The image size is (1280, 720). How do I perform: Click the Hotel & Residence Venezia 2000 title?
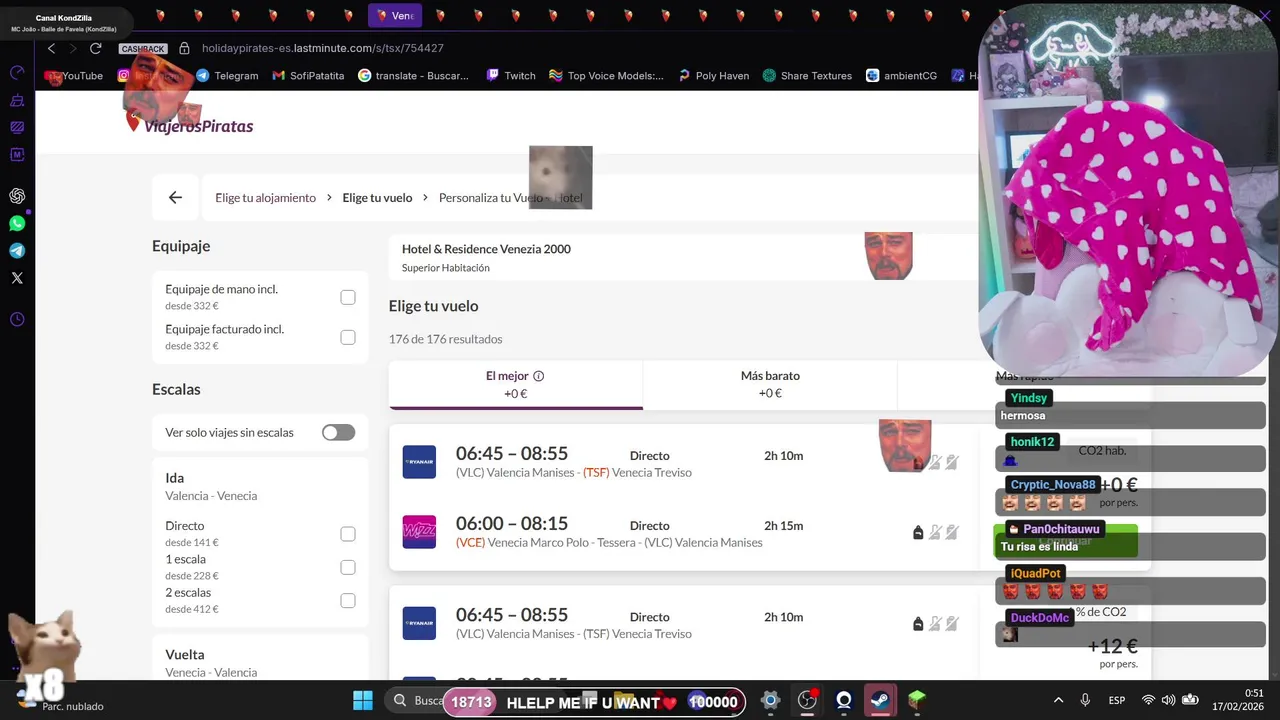click(486, 249)
